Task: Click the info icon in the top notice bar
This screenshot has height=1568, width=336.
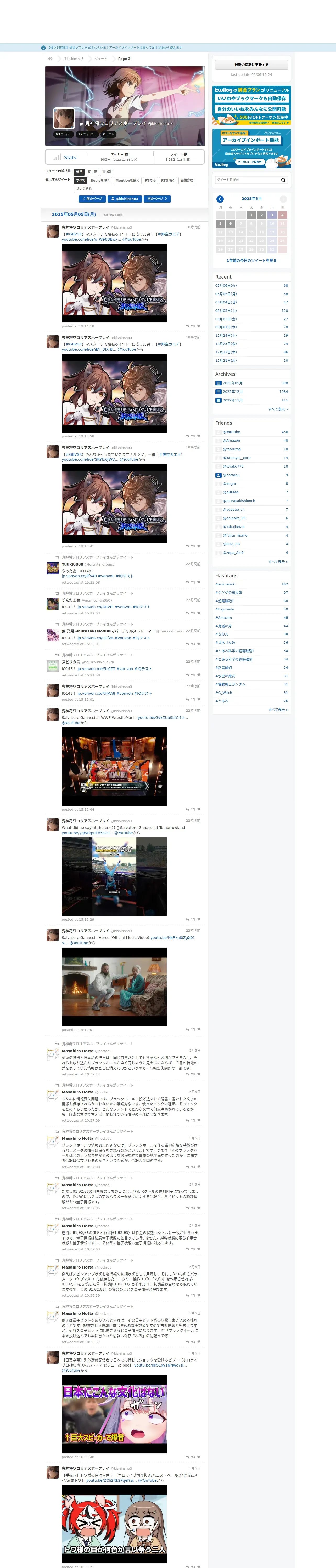Action: pos(43,48)
